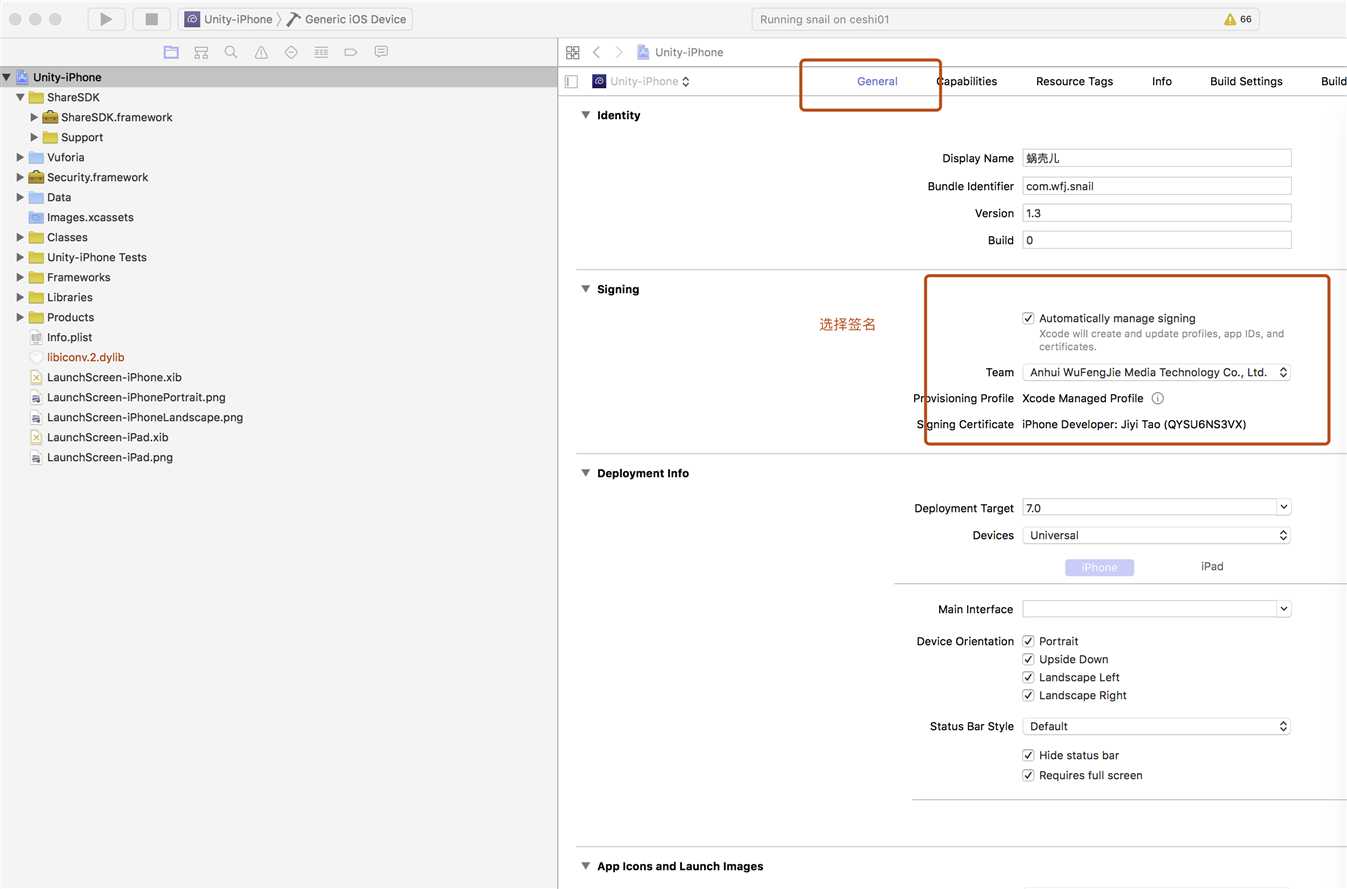This screenshot has height=889, width=1347.
Task: Click the Display Name field
Action: (1156, 158)
